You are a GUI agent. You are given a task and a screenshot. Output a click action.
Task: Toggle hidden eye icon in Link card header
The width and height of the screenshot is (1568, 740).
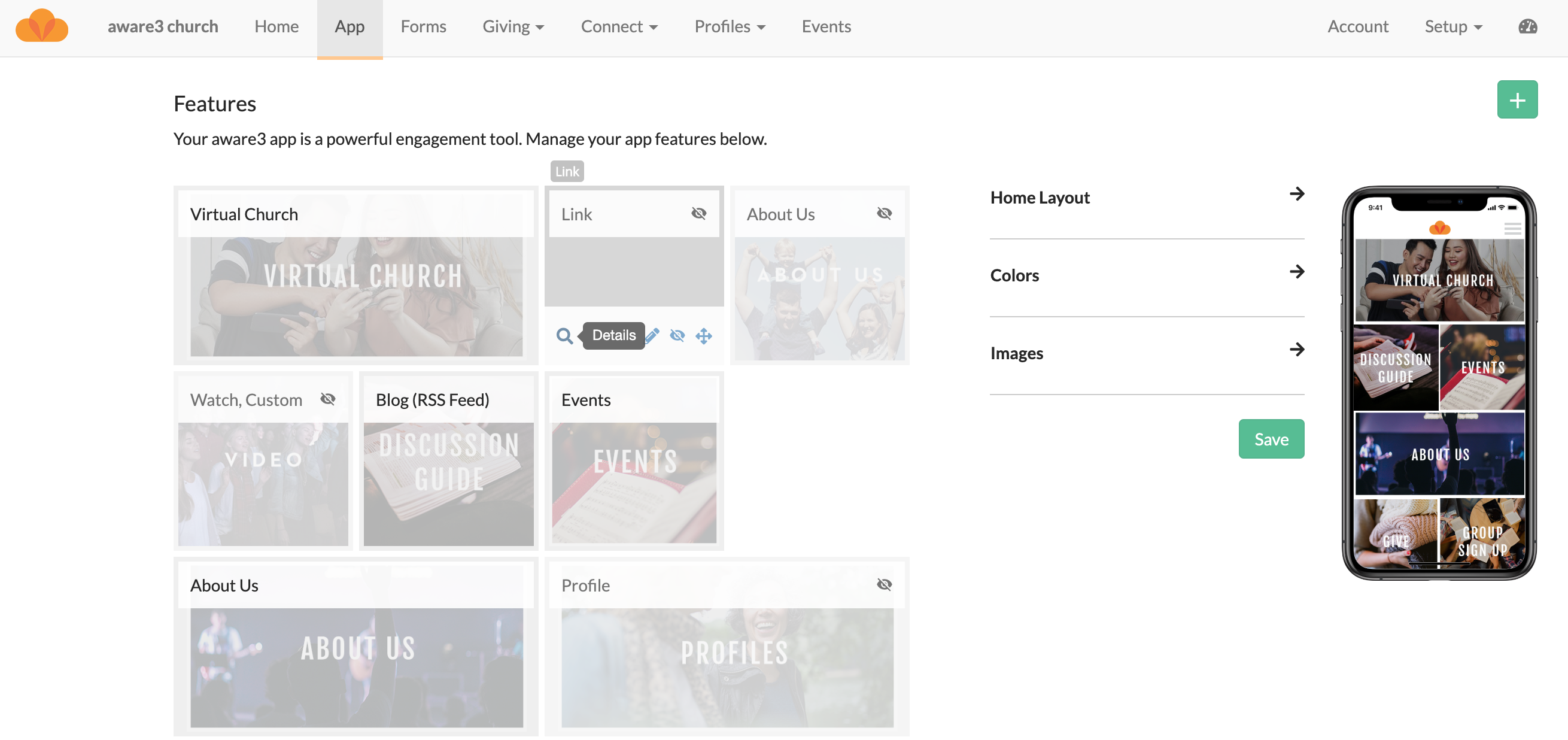pyautogui.click(x=699, y=213)
